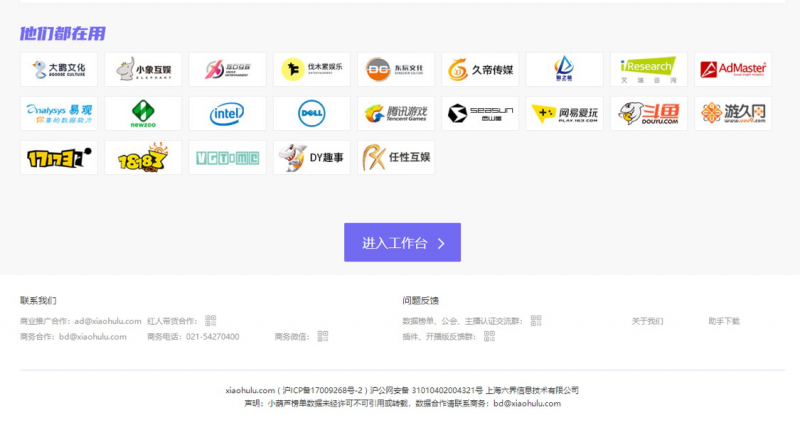The height and width of the screenshot is (425, 800).
Task: Select the blue triangle logo card
Action: [564, 69]
